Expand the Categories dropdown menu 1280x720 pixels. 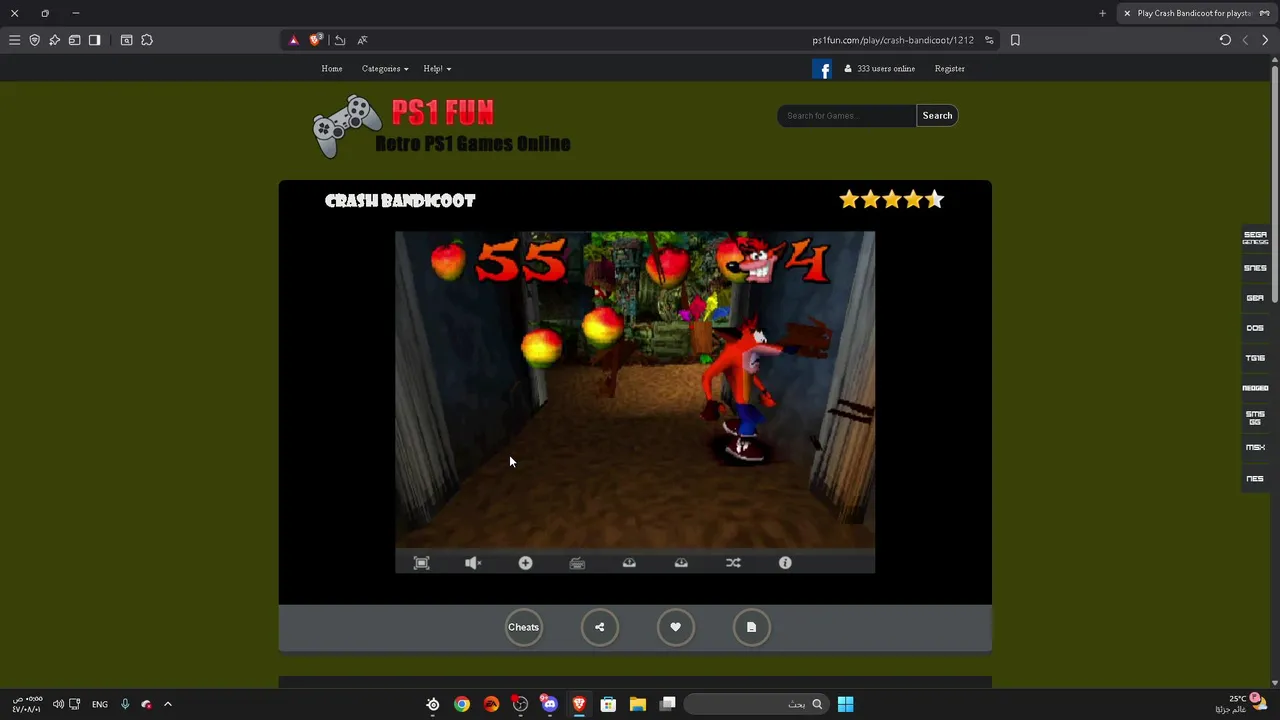[x=385, y=69]
